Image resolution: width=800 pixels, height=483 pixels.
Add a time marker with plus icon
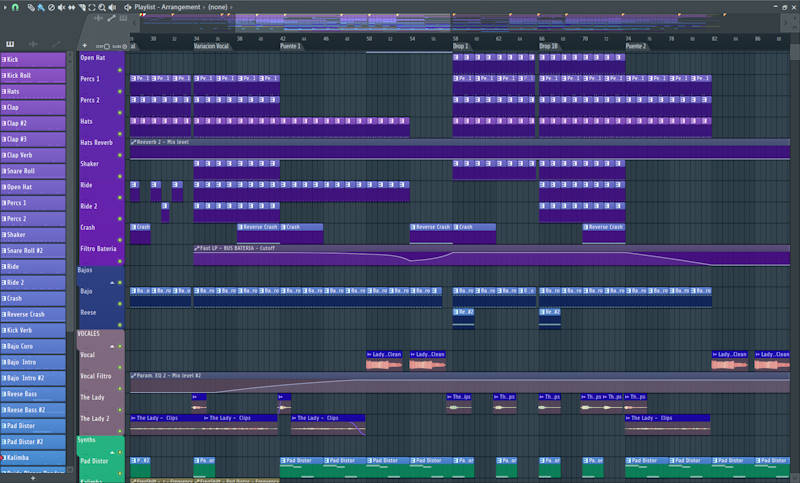click(85, 46)
